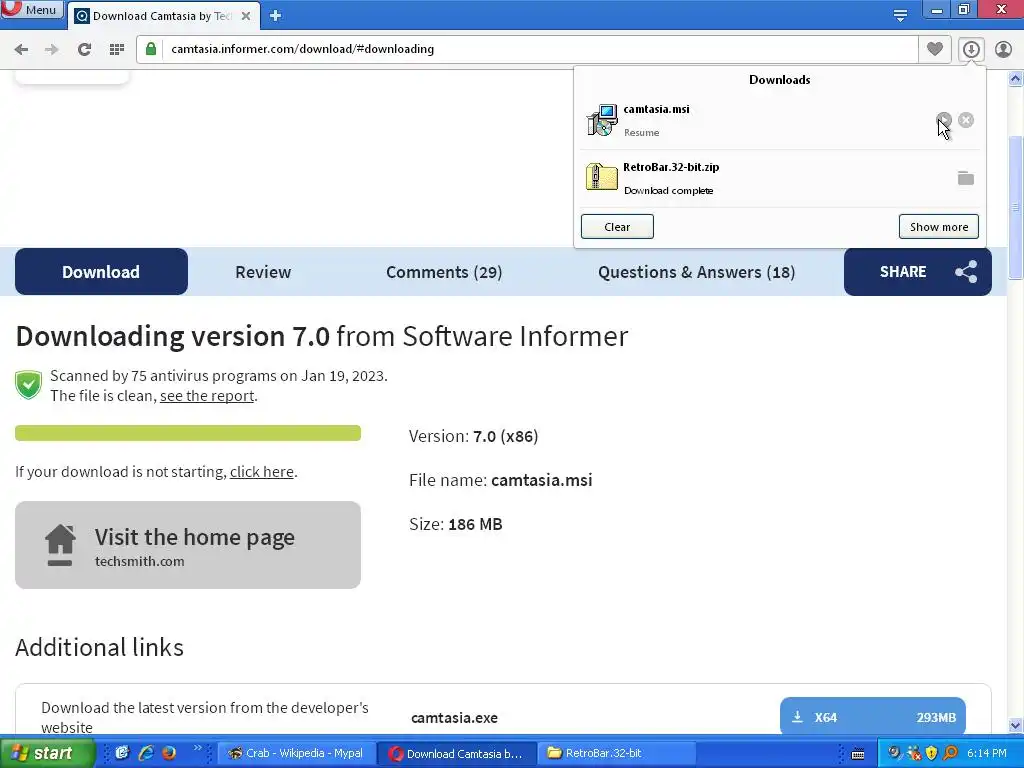Open the Opera Menu button
This screenshot has width=1024, height=768.
pyautogui.click(x=32, y=9)
